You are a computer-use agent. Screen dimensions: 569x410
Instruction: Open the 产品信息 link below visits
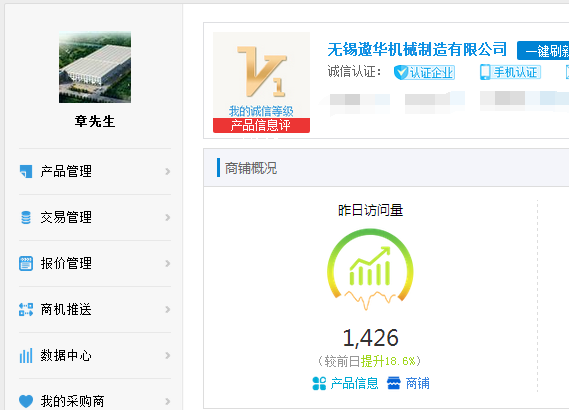(345, 383)
